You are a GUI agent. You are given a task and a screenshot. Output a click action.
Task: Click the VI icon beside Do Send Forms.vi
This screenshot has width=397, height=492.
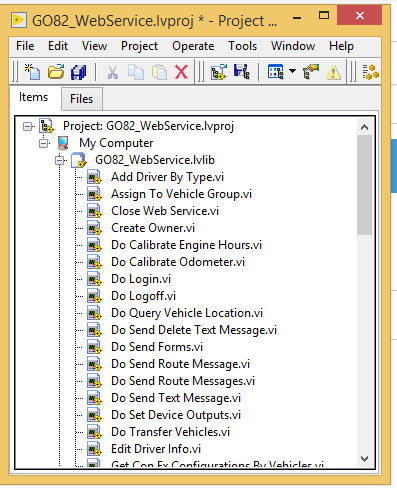pos(94,347)
